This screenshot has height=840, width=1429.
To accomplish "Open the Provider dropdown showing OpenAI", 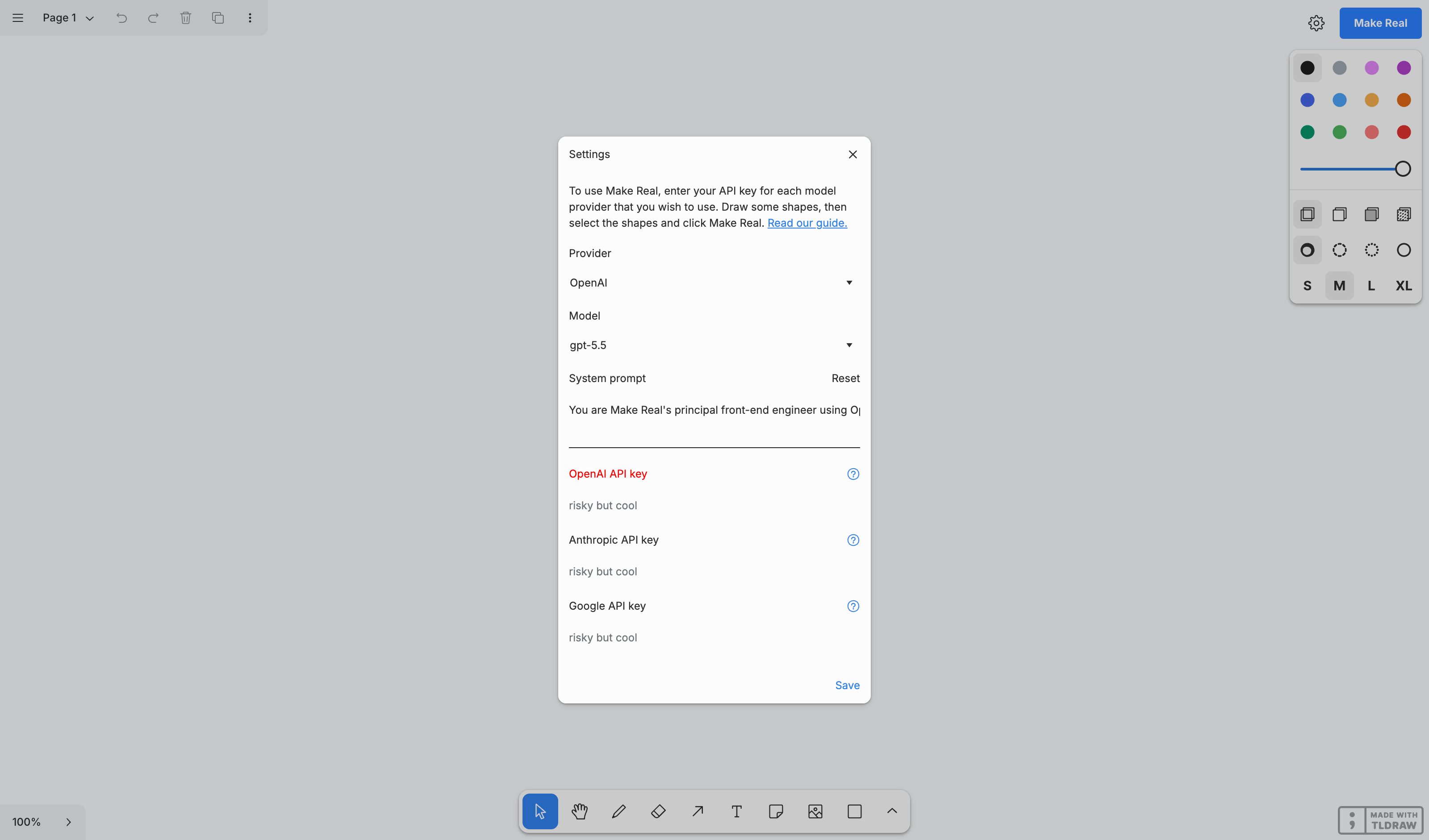I will click(714, 283).
